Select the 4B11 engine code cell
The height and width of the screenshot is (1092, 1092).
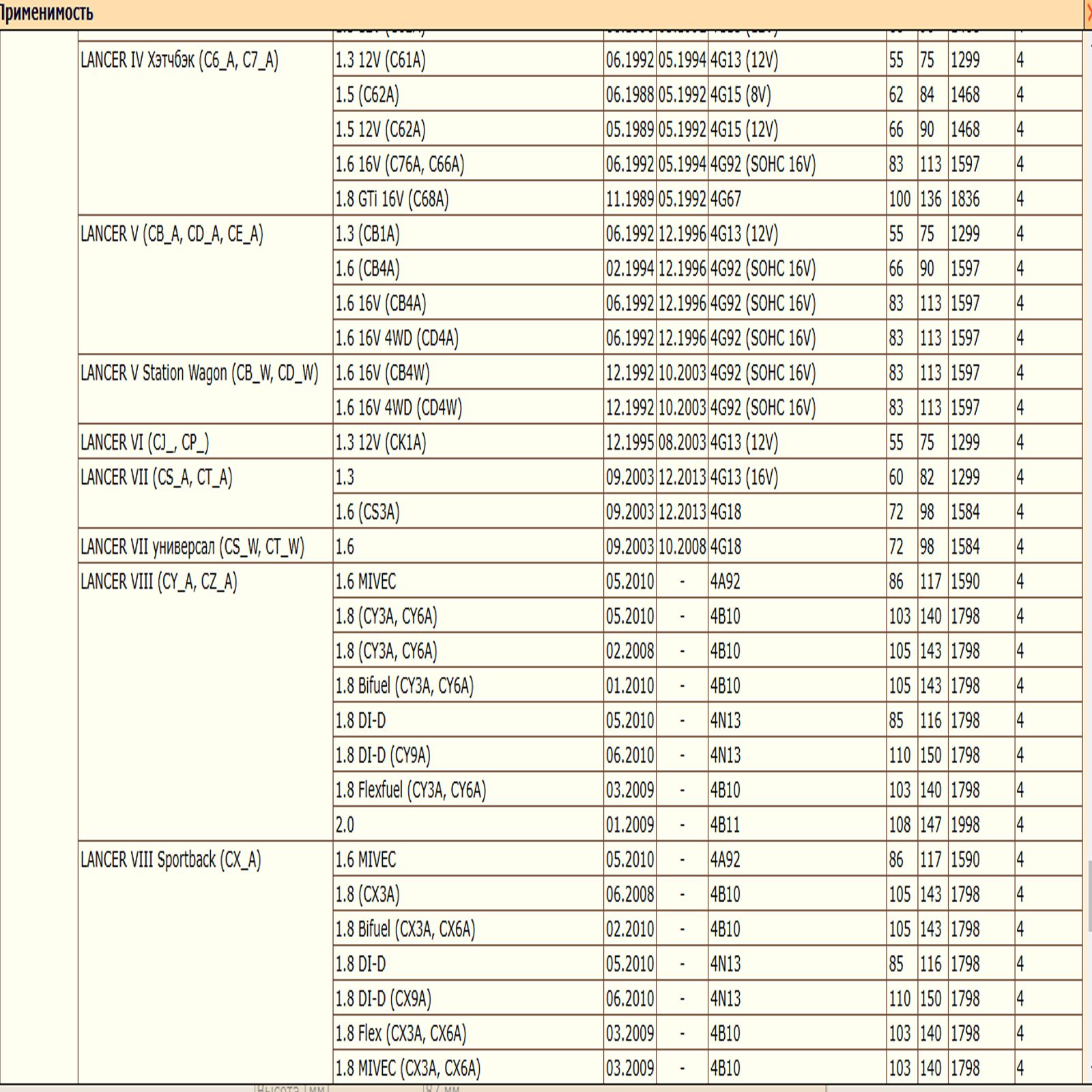[x=725, y=825]
